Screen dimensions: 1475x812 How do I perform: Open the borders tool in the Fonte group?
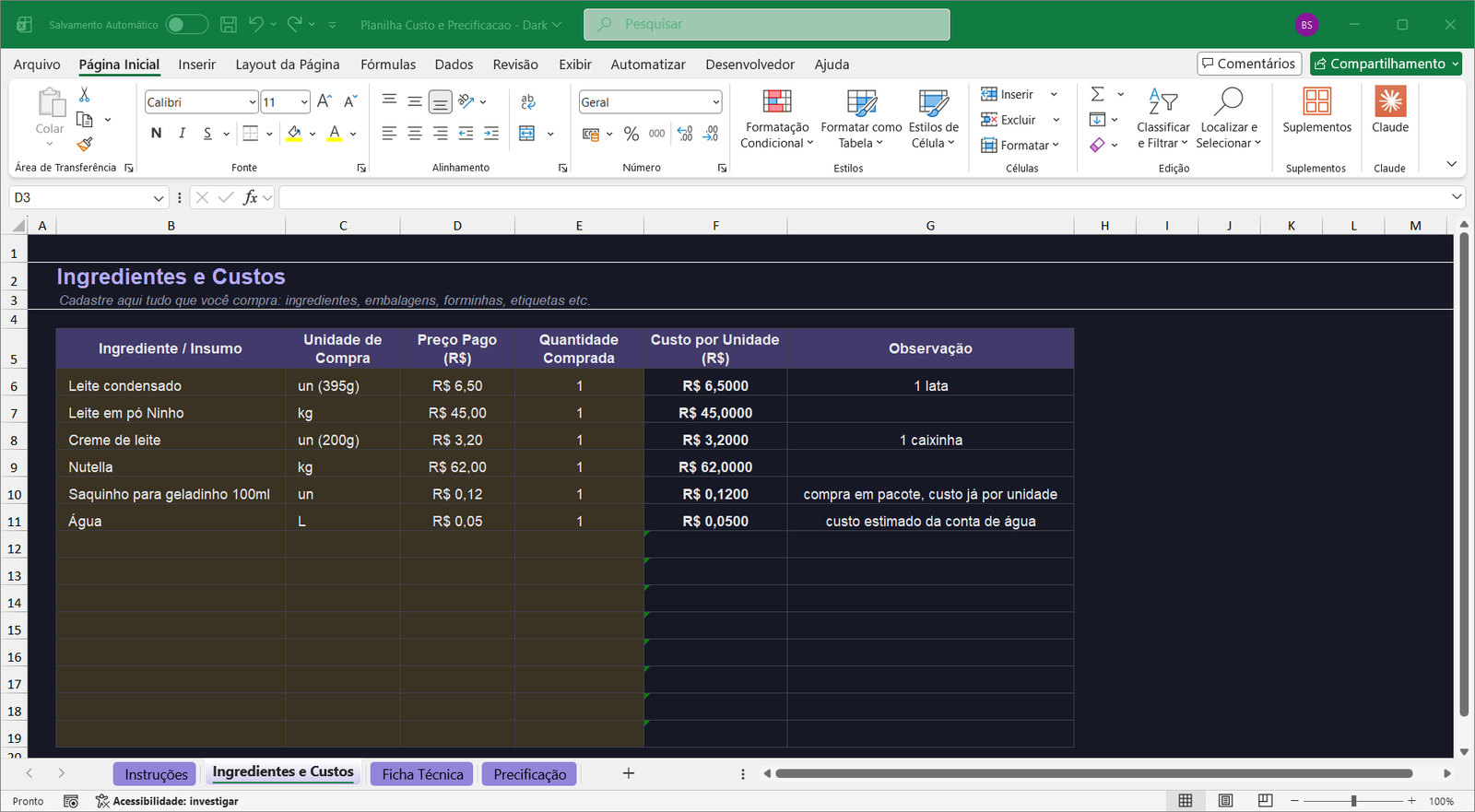tap(250, 134)
